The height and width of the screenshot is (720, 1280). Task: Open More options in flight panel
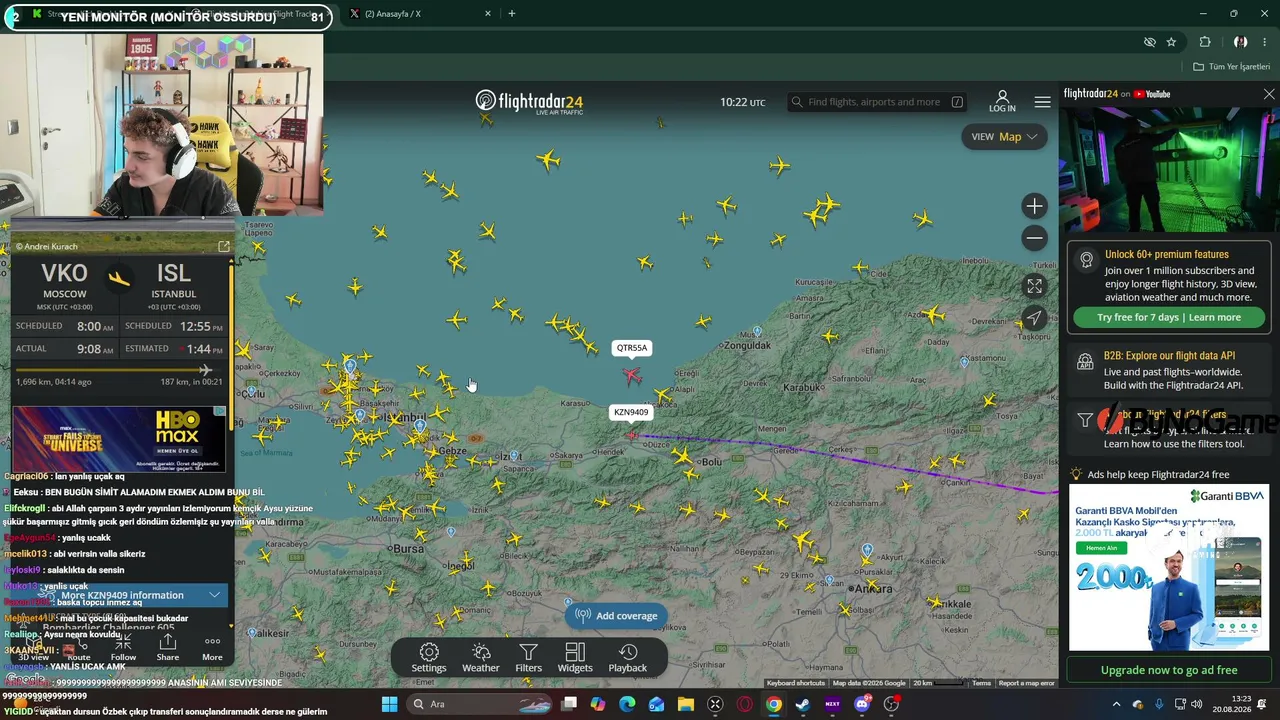click(x=212, y=647)
